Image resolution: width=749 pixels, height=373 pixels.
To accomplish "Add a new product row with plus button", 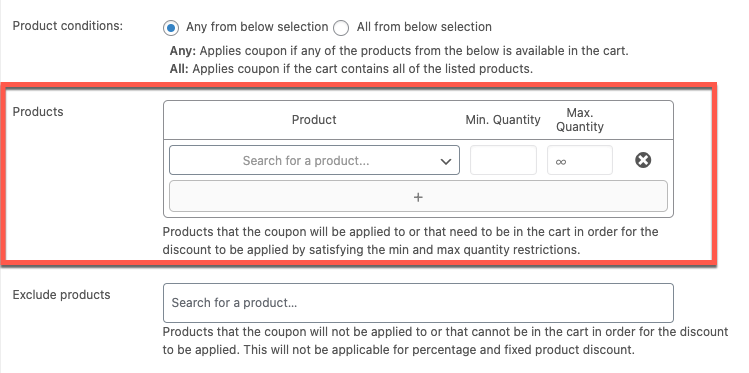I will (418, 196).
